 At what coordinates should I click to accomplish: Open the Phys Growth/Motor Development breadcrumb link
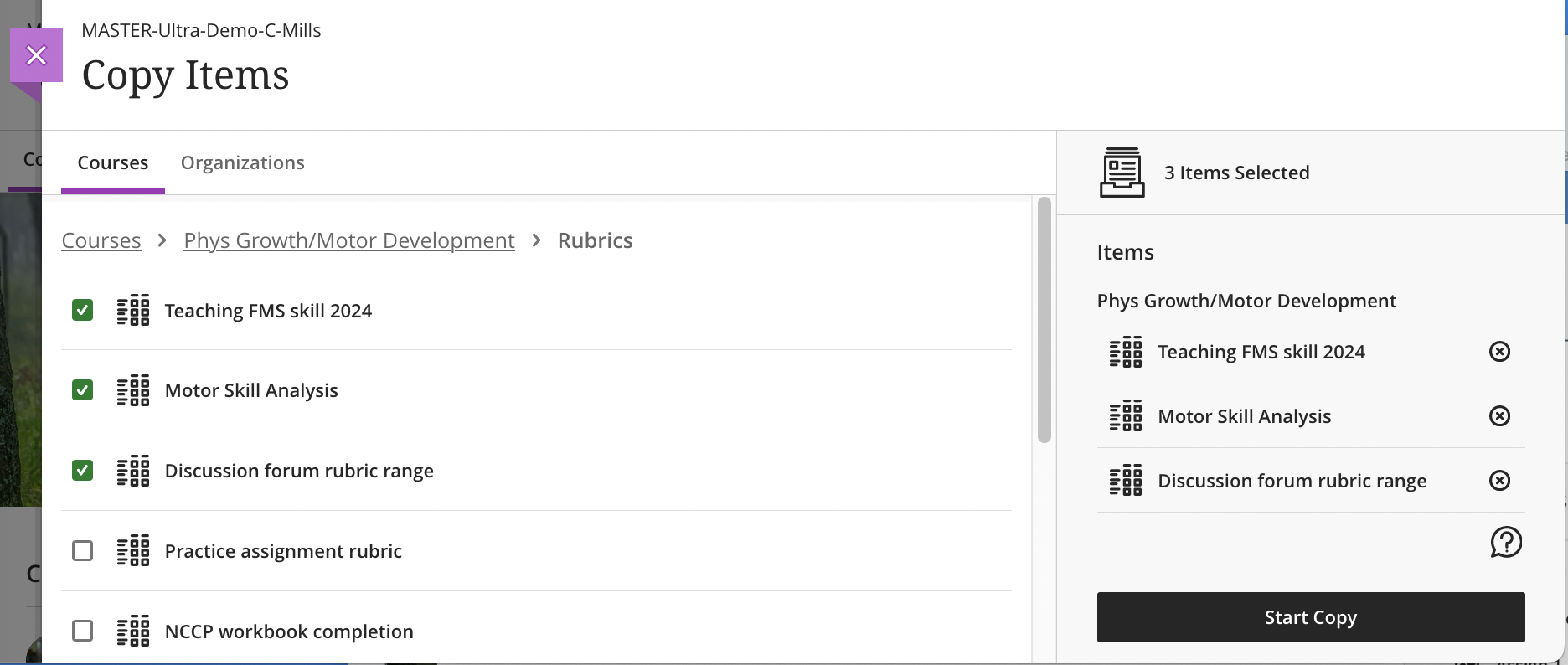tap(348, 240)
